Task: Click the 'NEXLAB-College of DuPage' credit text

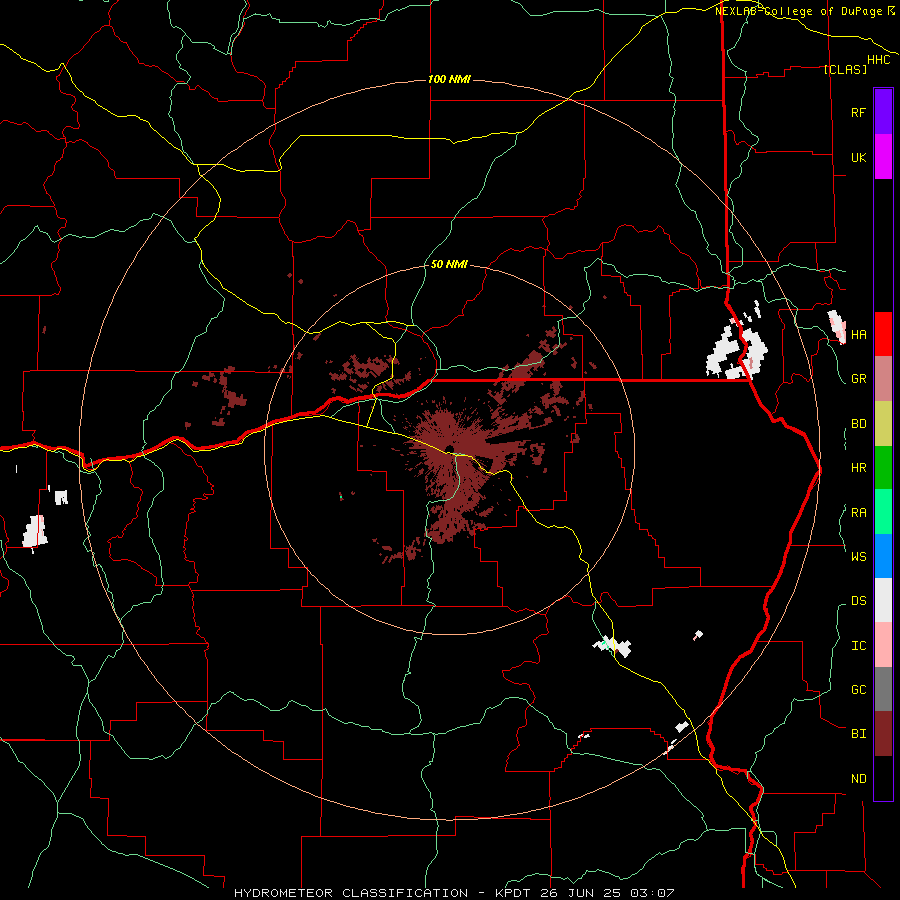Action: [799, 11]
